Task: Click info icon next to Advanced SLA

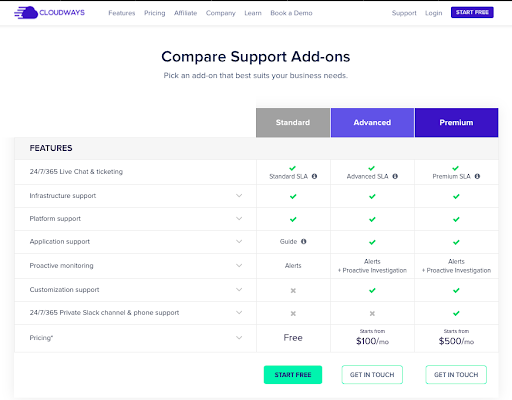Action: [x=395, y=176]
